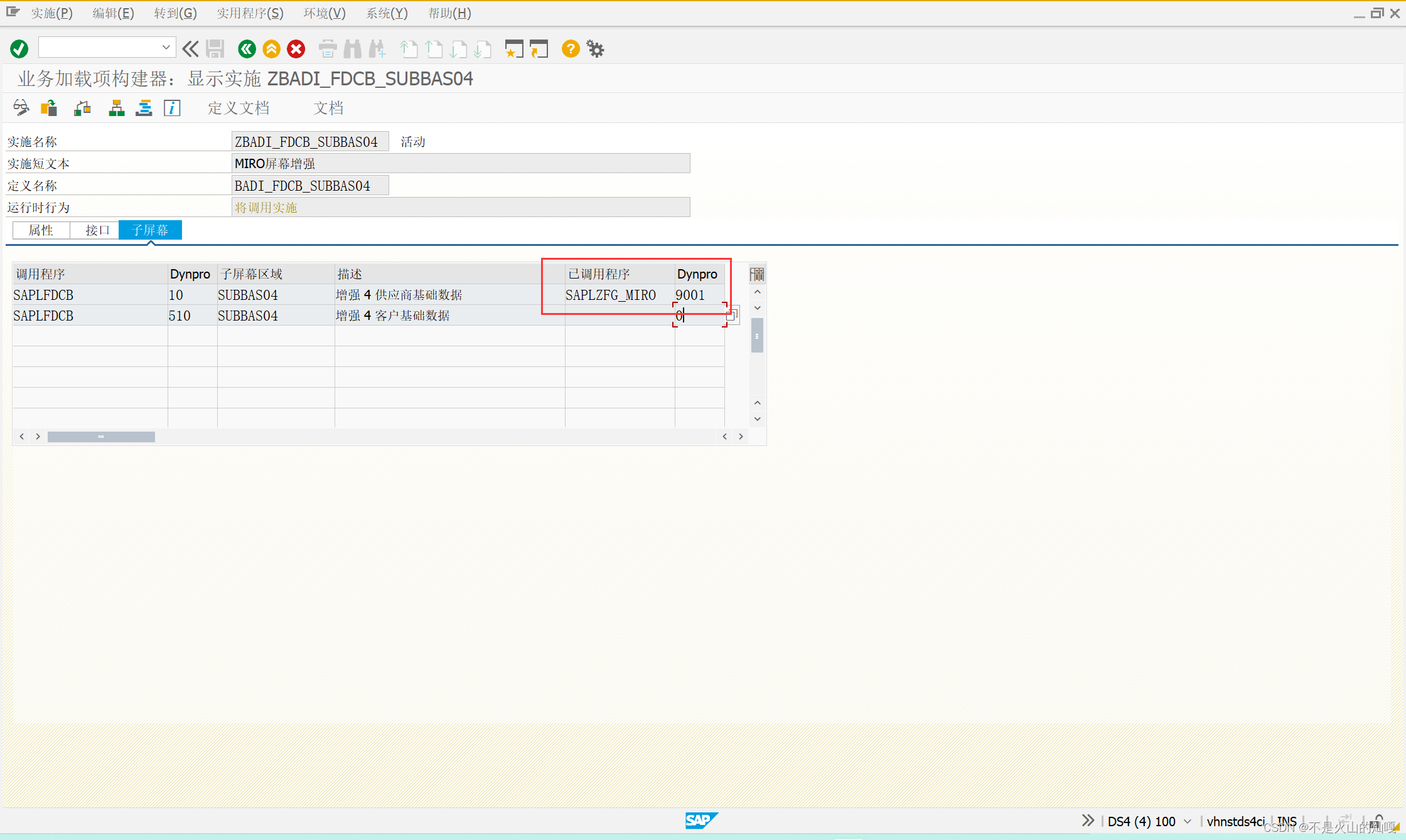Click the green Back icon
Screen dimensions: 1406x840
click(x=247, y=49)
